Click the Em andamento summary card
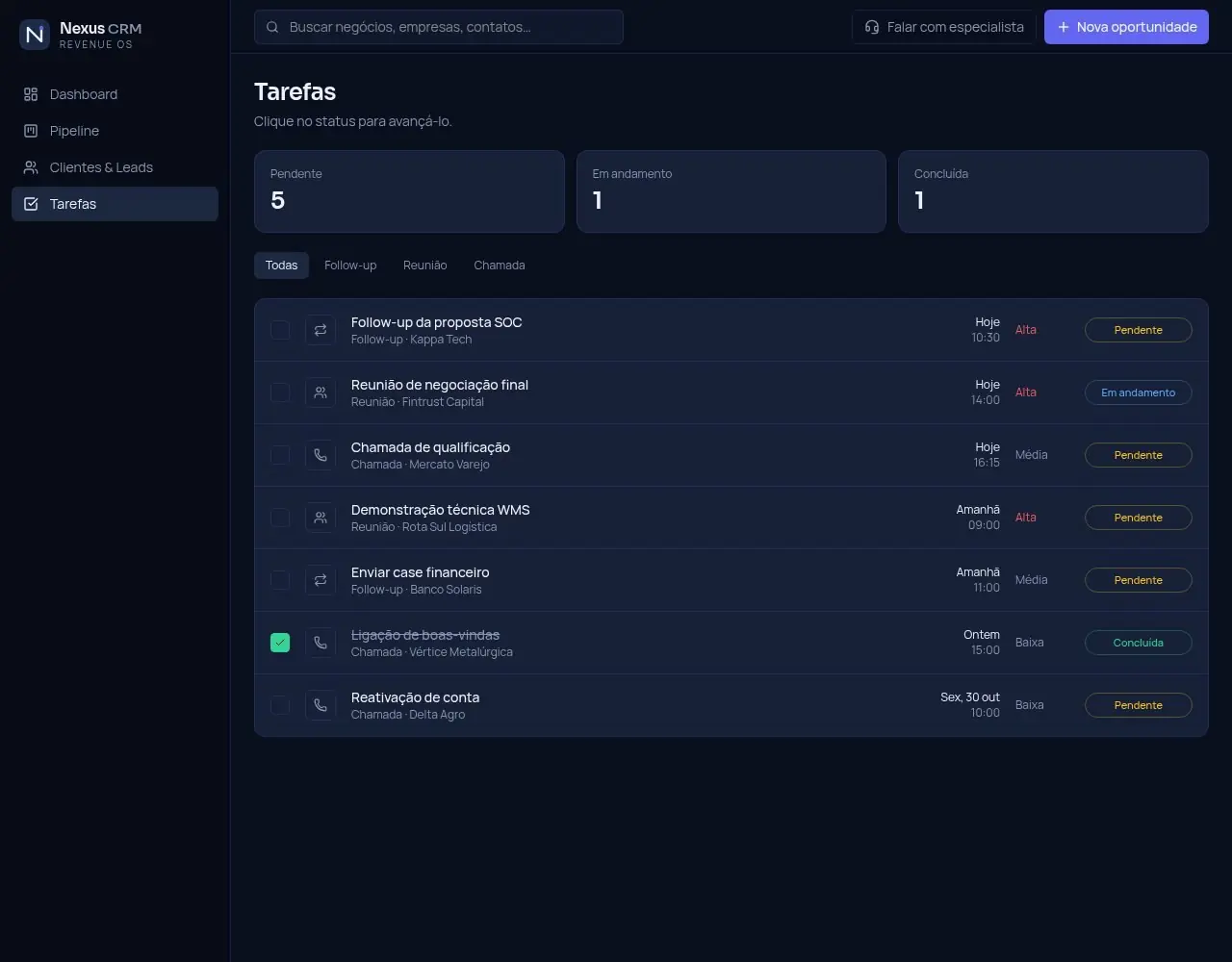1232x962 pixels. pos(731,191)
